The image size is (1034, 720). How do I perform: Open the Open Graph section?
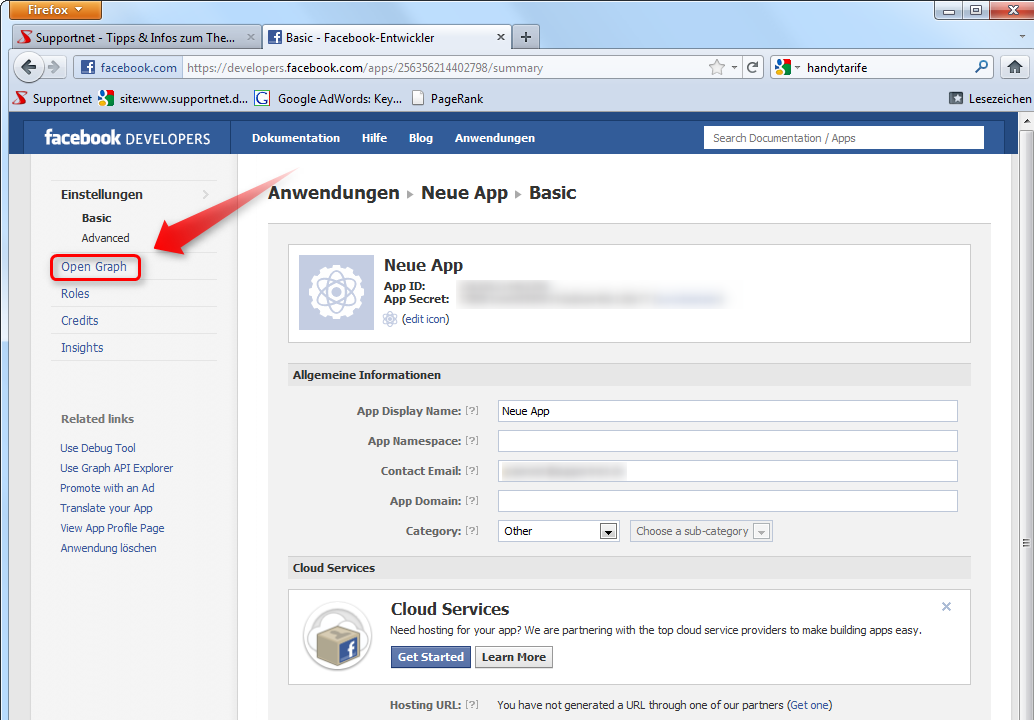pos(94,266)
